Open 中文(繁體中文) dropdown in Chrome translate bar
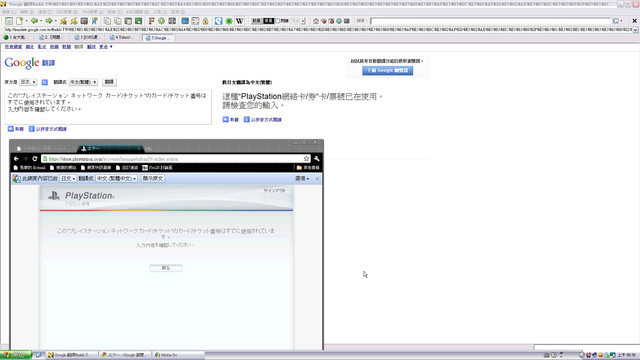Viewport: 640px width, 360px height. [116, 178]
